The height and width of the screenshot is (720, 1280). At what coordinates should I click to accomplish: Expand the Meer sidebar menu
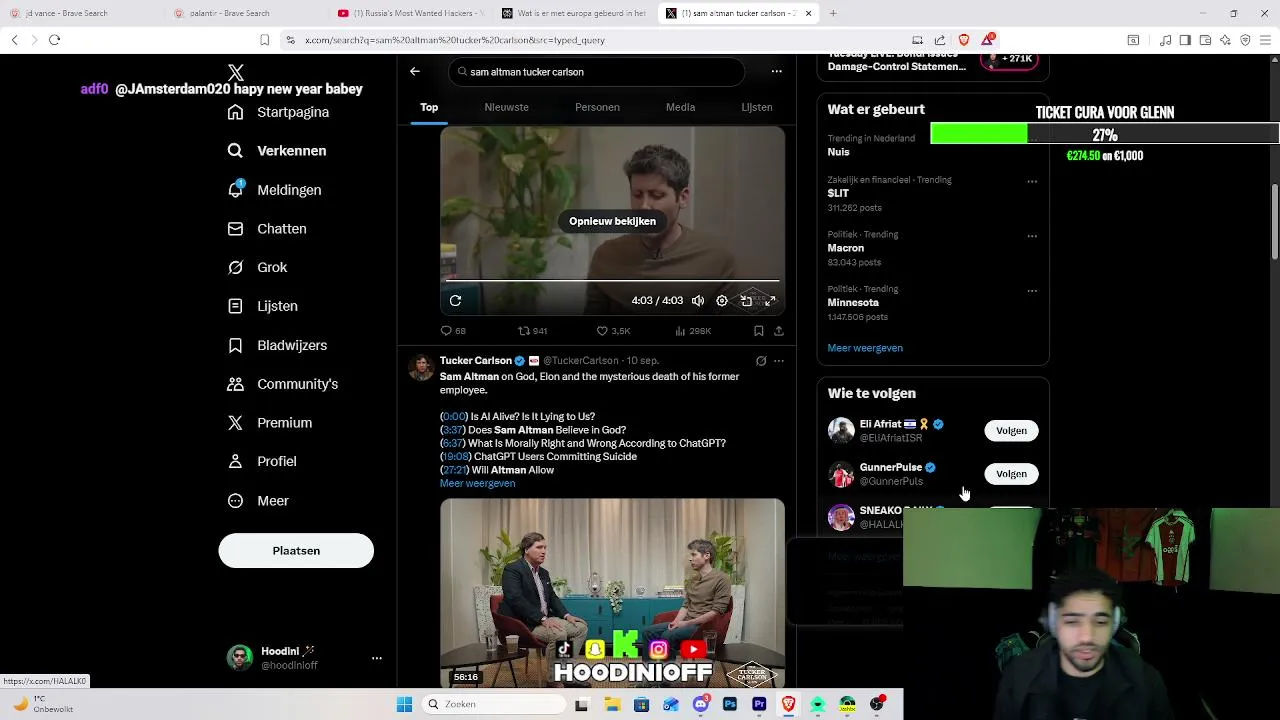258,501
